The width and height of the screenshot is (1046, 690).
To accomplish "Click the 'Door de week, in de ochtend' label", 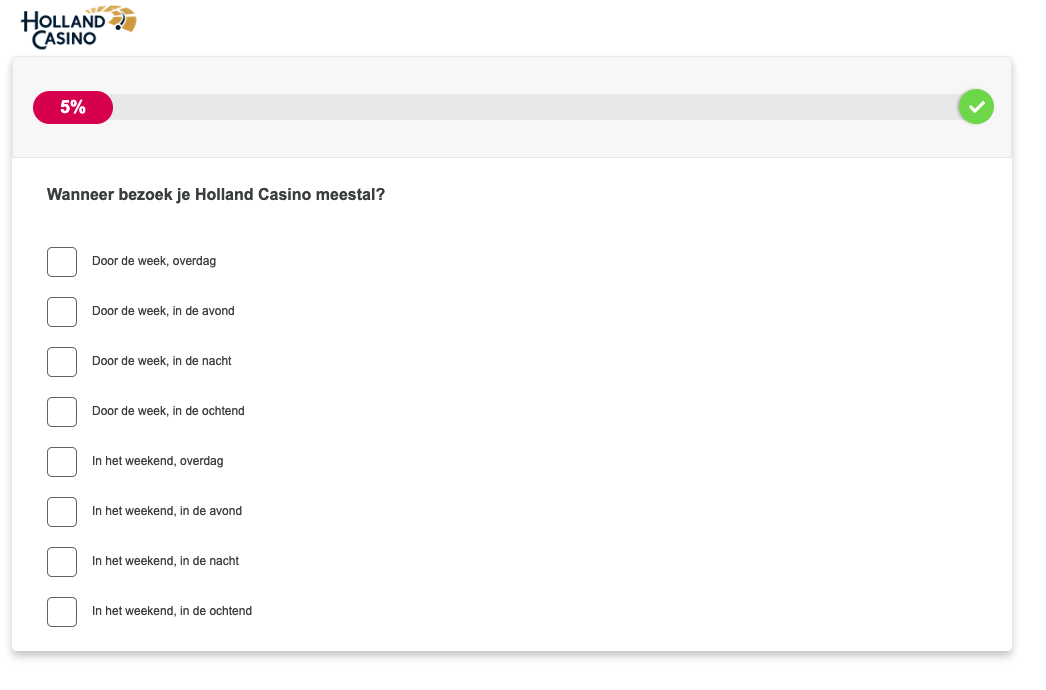I will point(168,411).
